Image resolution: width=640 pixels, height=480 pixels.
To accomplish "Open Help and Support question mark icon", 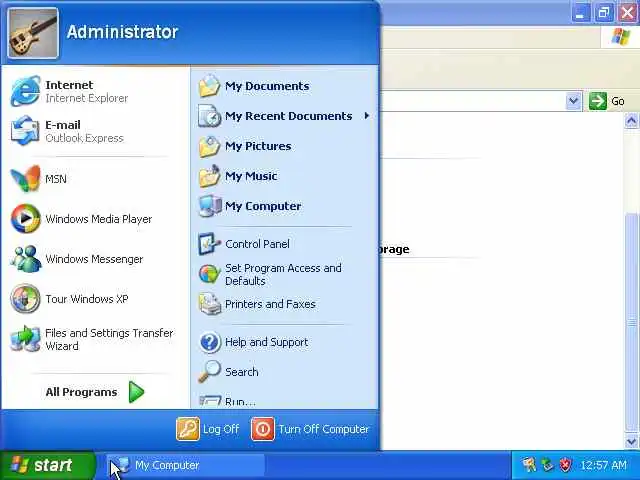I will pos(210,342).
